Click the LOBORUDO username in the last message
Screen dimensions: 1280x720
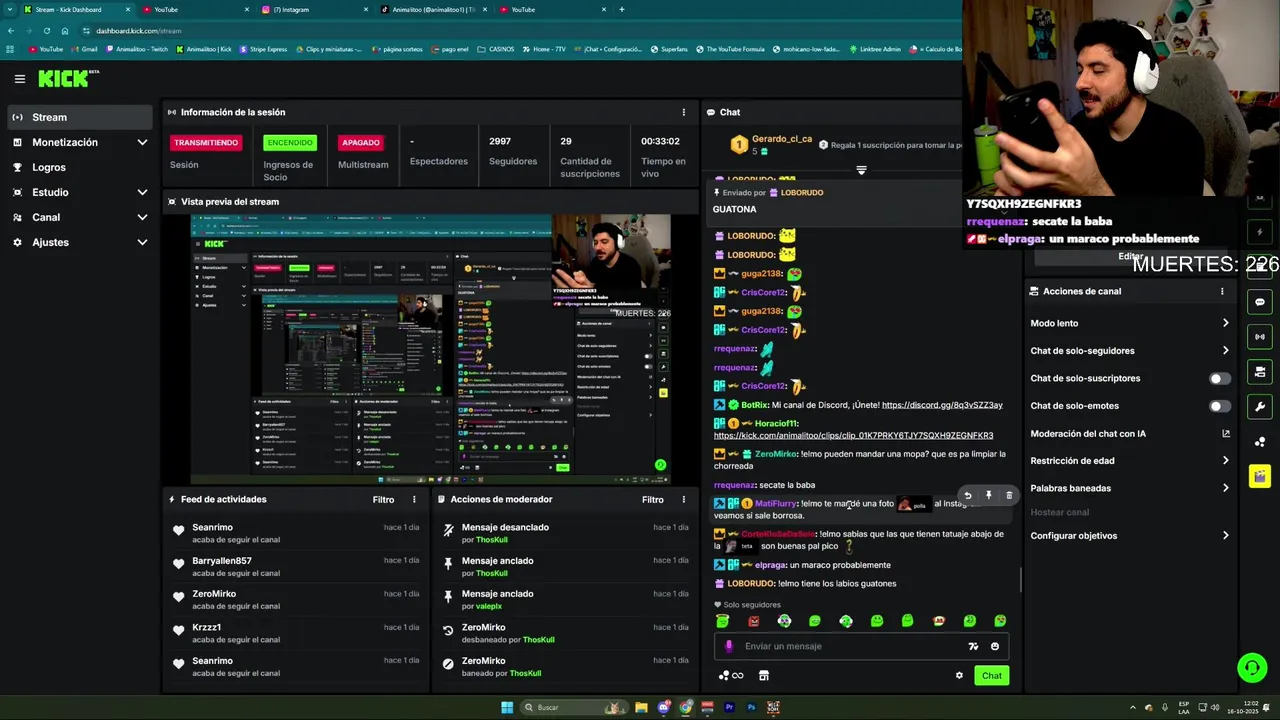pyautogui.click(x=750, y=584)
